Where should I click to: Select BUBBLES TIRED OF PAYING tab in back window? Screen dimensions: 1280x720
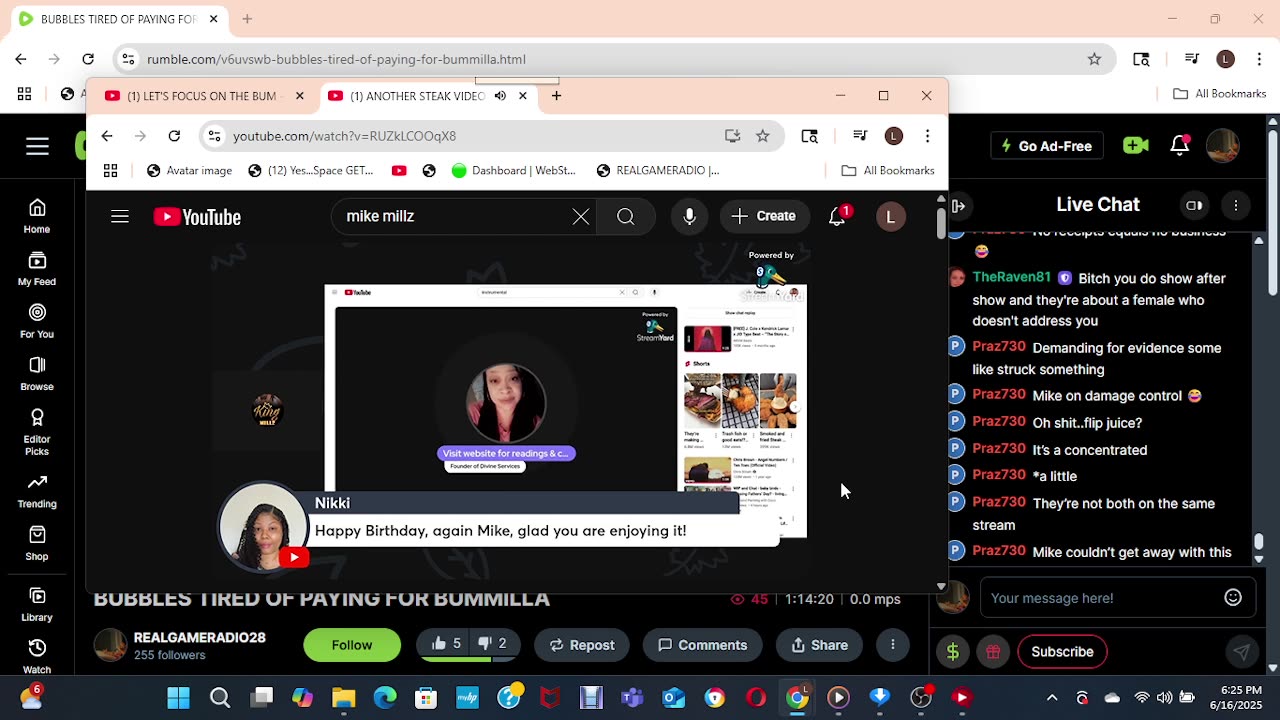pos(118,19)
